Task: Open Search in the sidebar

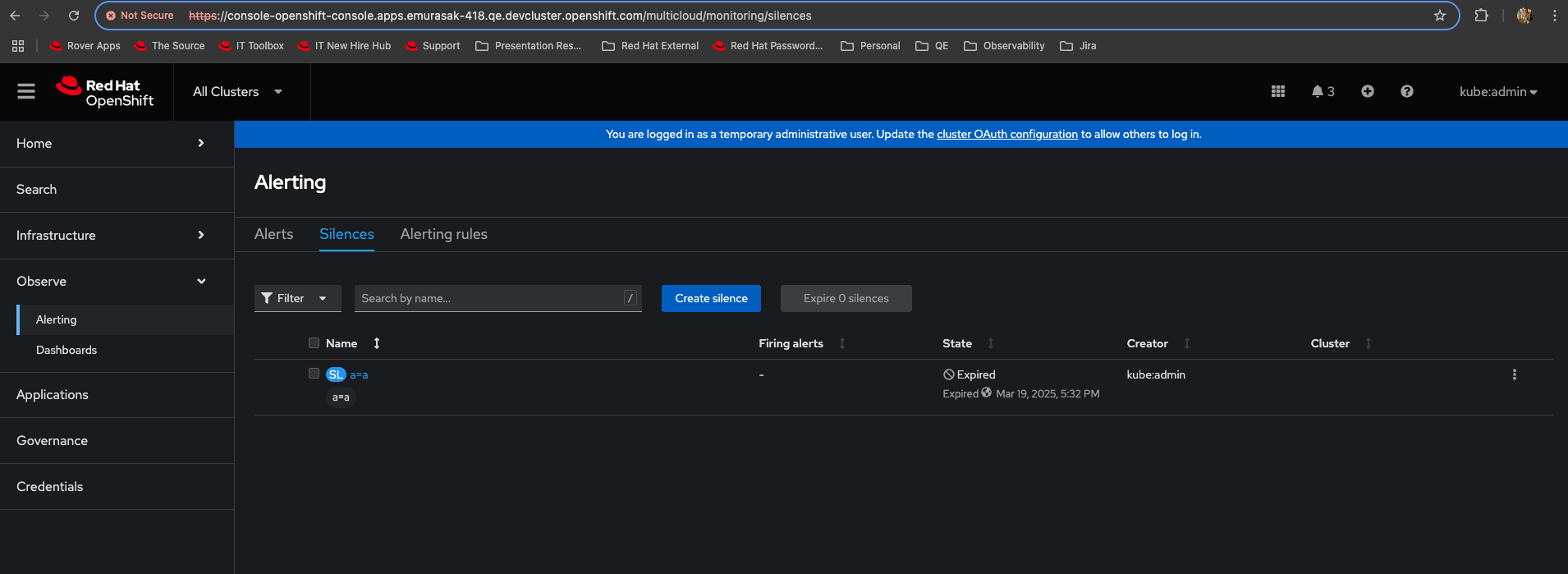Action: [x=117, y=190]
